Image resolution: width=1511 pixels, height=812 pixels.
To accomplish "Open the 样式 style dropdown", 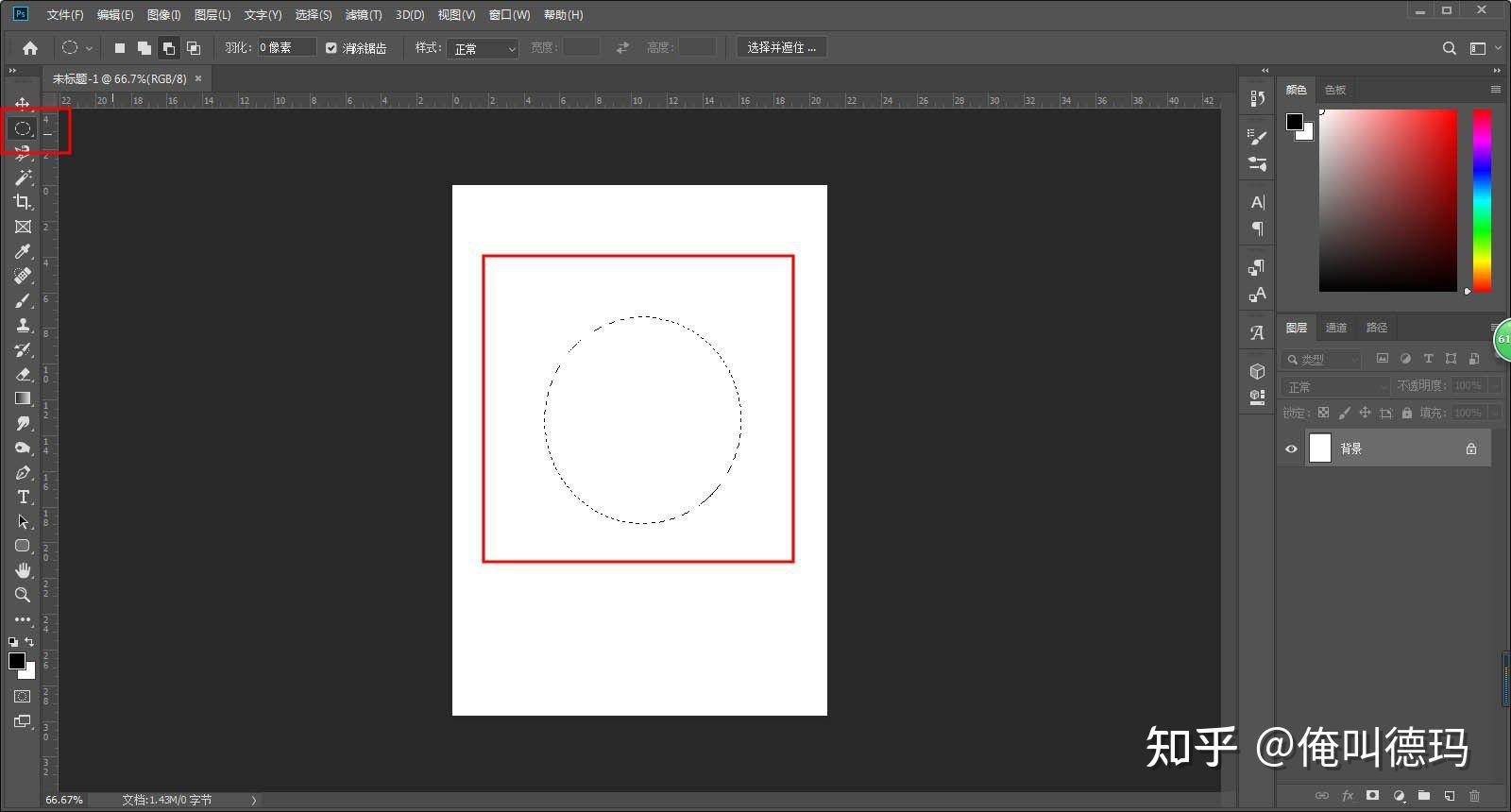I will tap(483, 48).
